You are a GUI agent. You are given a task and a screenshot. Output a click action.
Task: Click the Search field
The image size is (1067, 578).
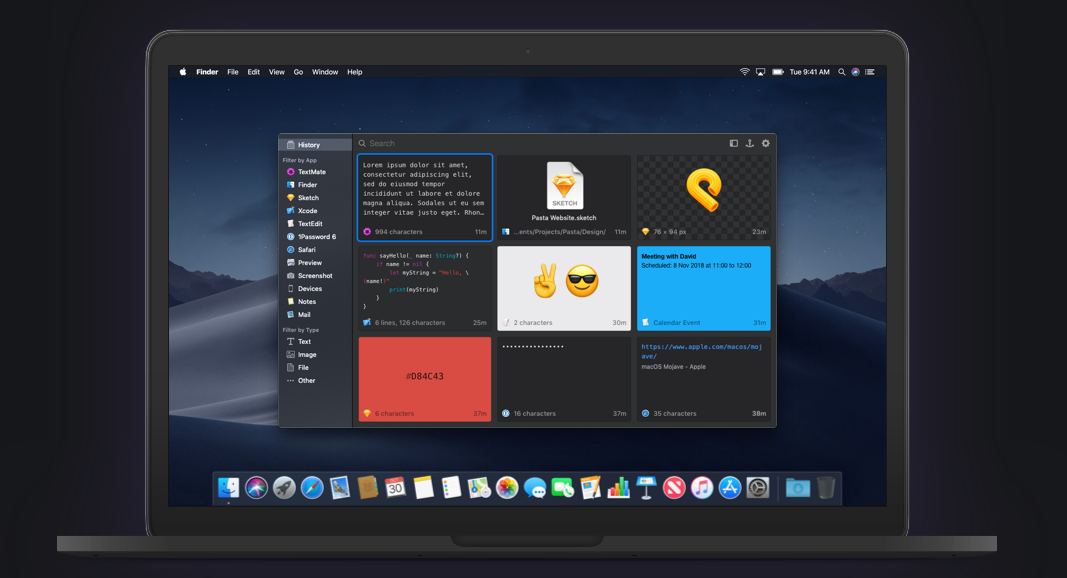pos(540,143)
